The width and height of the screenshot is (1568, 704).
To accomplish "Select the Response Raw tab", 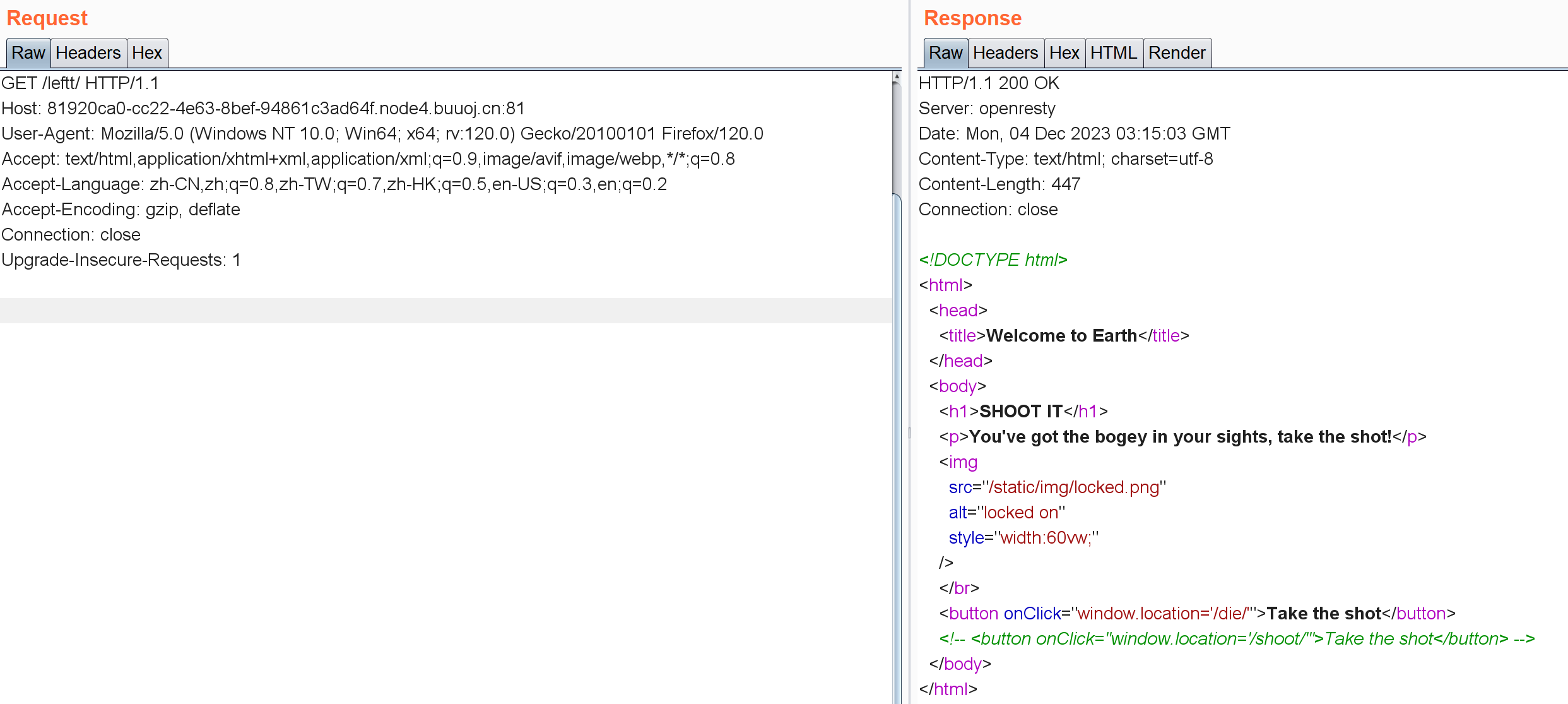I will click(x=946, y=53).
